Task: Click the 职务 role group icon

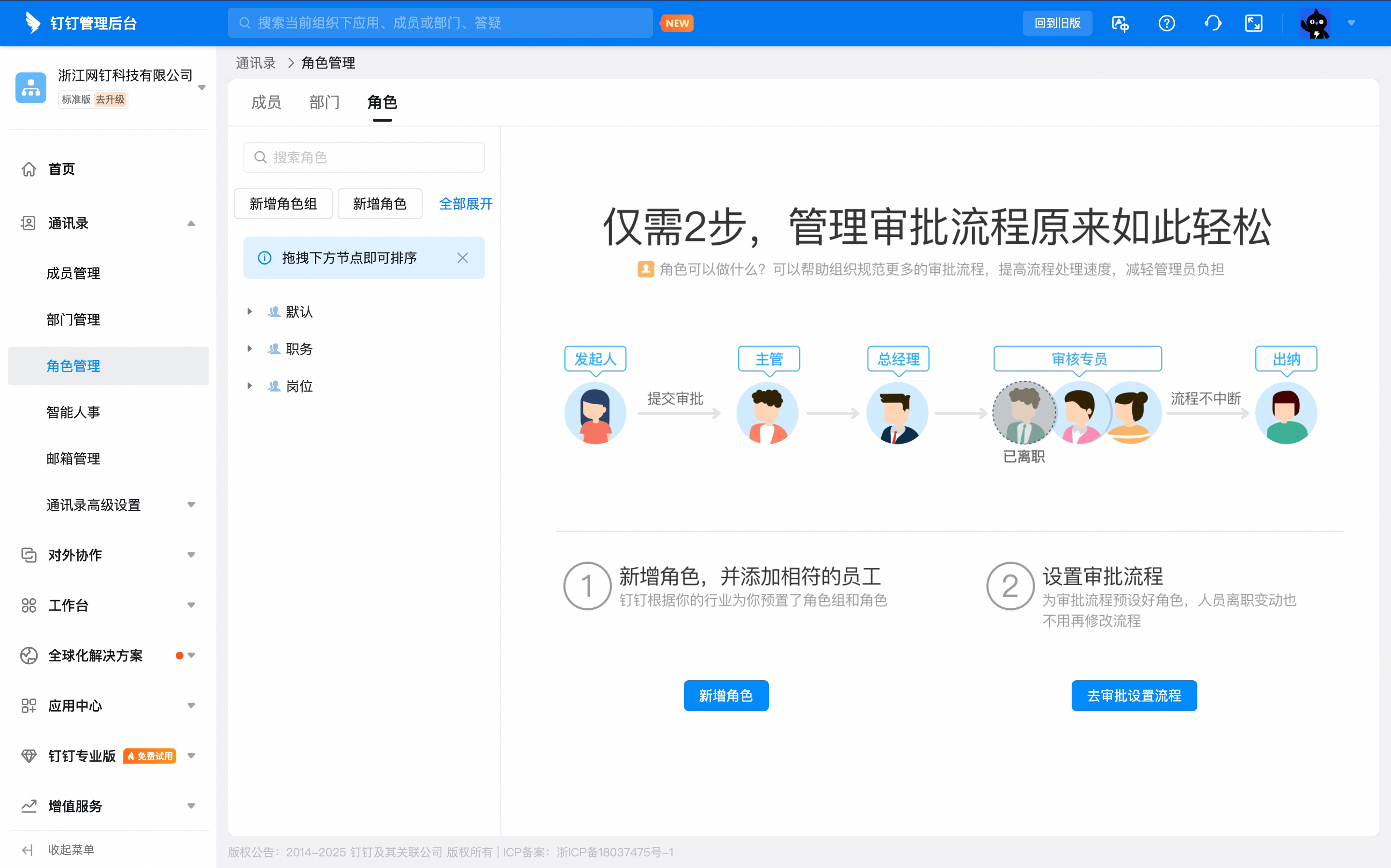Action: pos(274,349)
